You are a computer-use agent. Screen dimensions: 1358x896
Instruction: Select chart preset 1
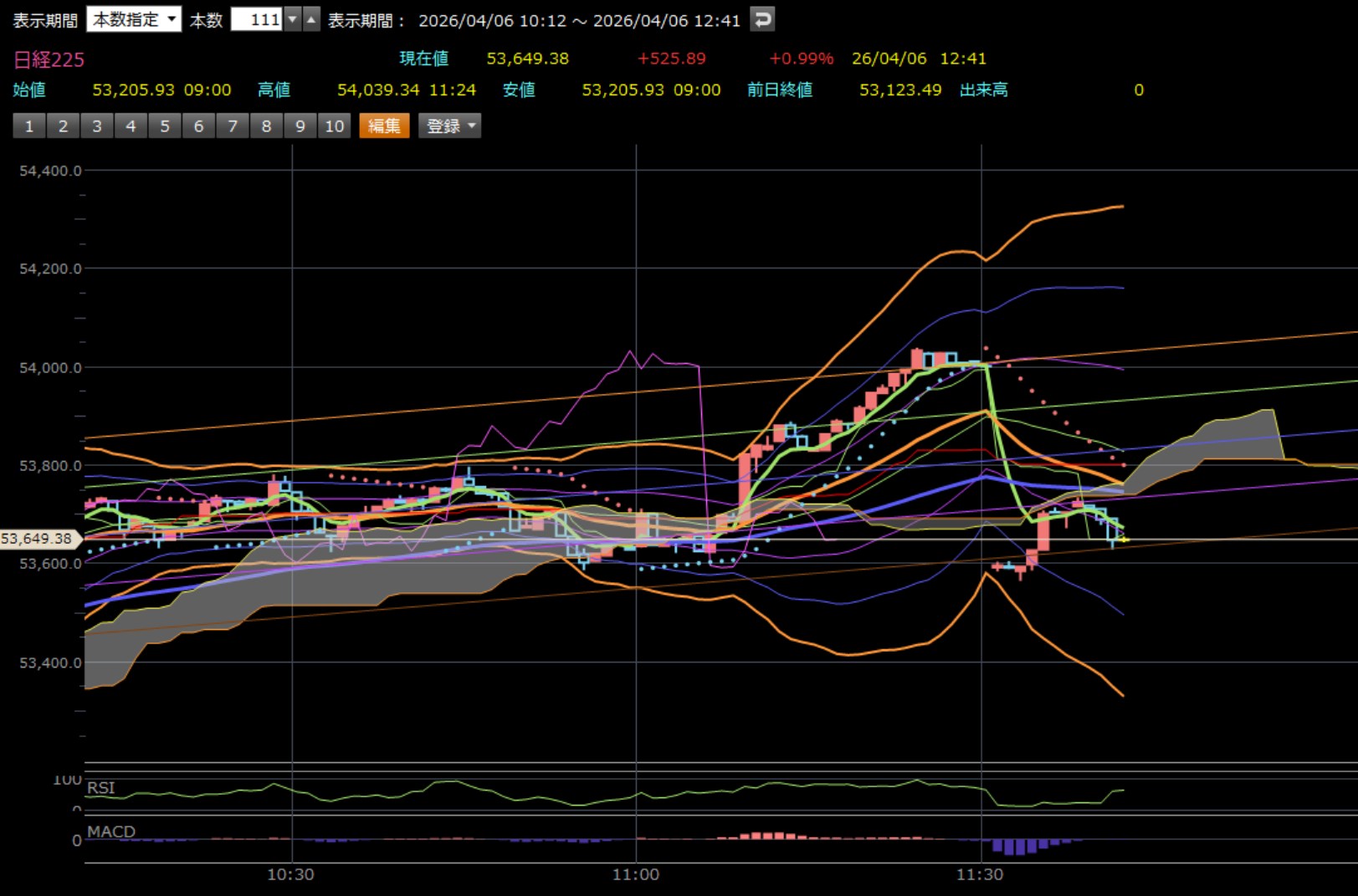click(x=29, y=125)
